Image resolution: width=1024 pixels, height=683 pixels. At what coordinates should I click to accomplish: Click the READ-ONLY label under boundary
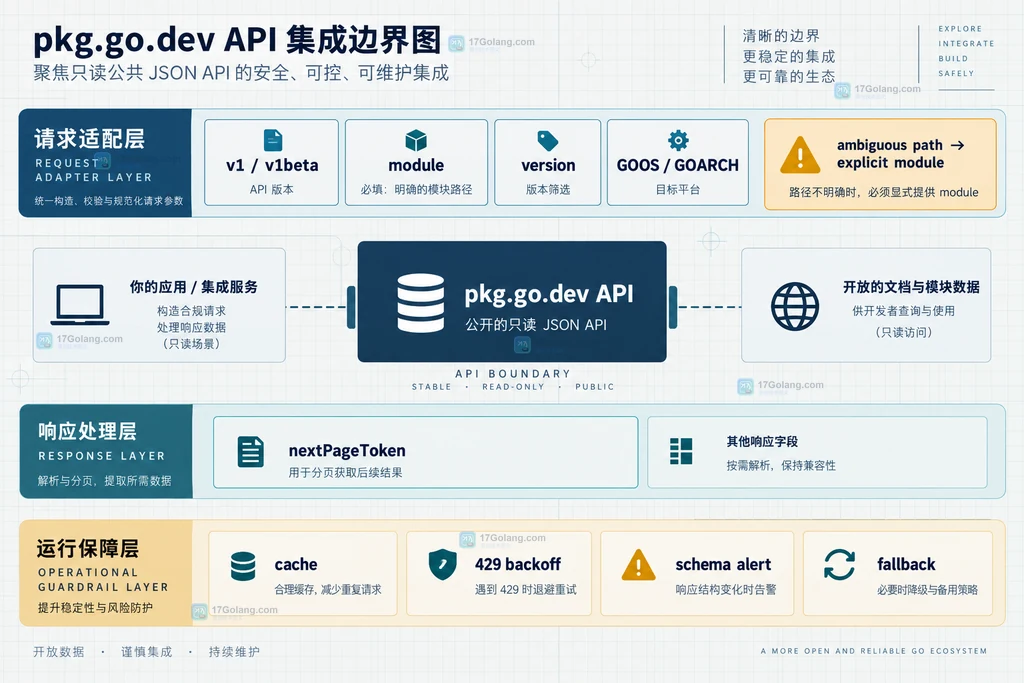pyautogui.click(x=513, y=387)
